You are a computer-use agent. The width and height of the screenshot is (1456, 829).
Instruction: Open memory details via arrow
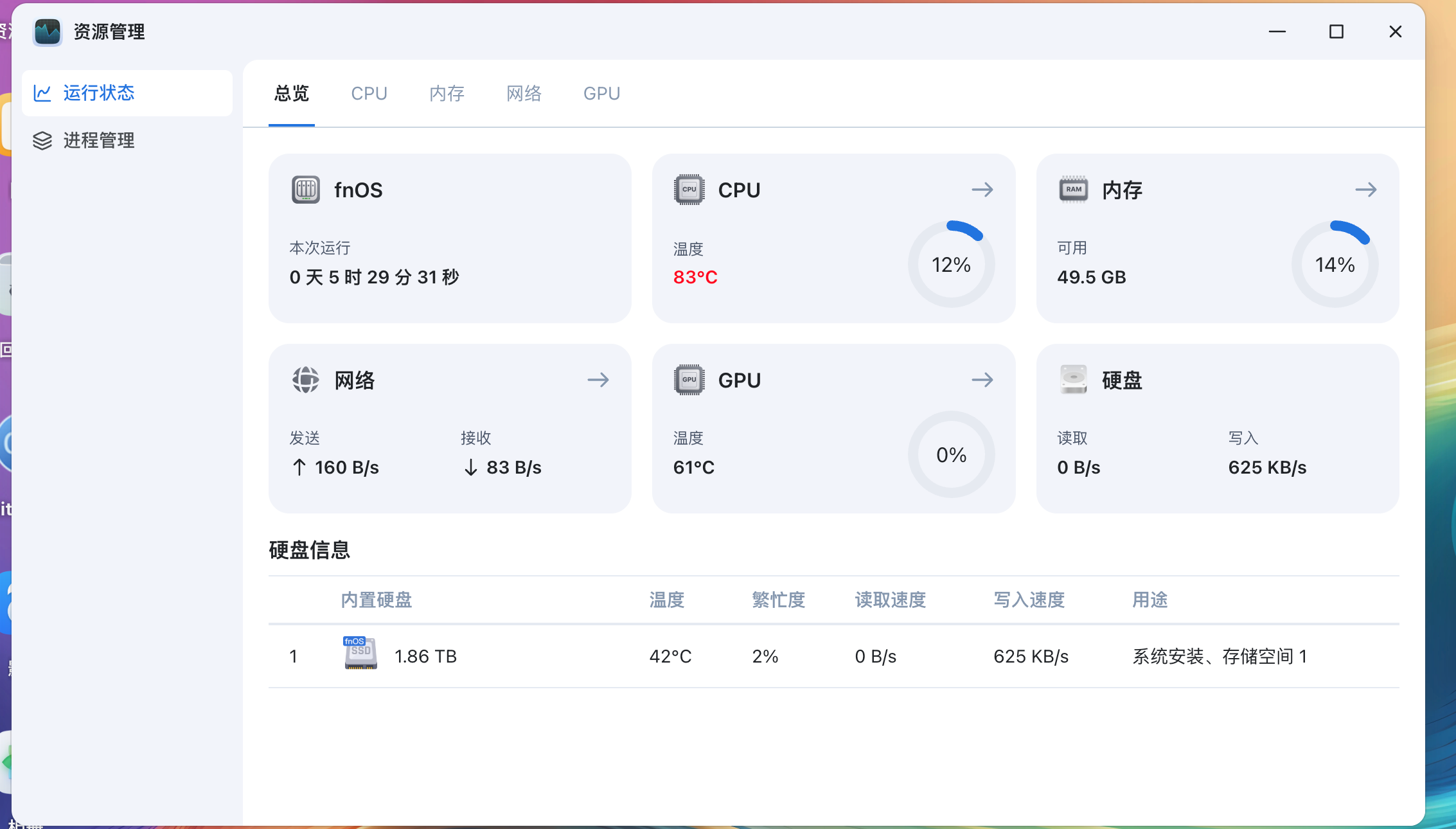point(1365,190)
